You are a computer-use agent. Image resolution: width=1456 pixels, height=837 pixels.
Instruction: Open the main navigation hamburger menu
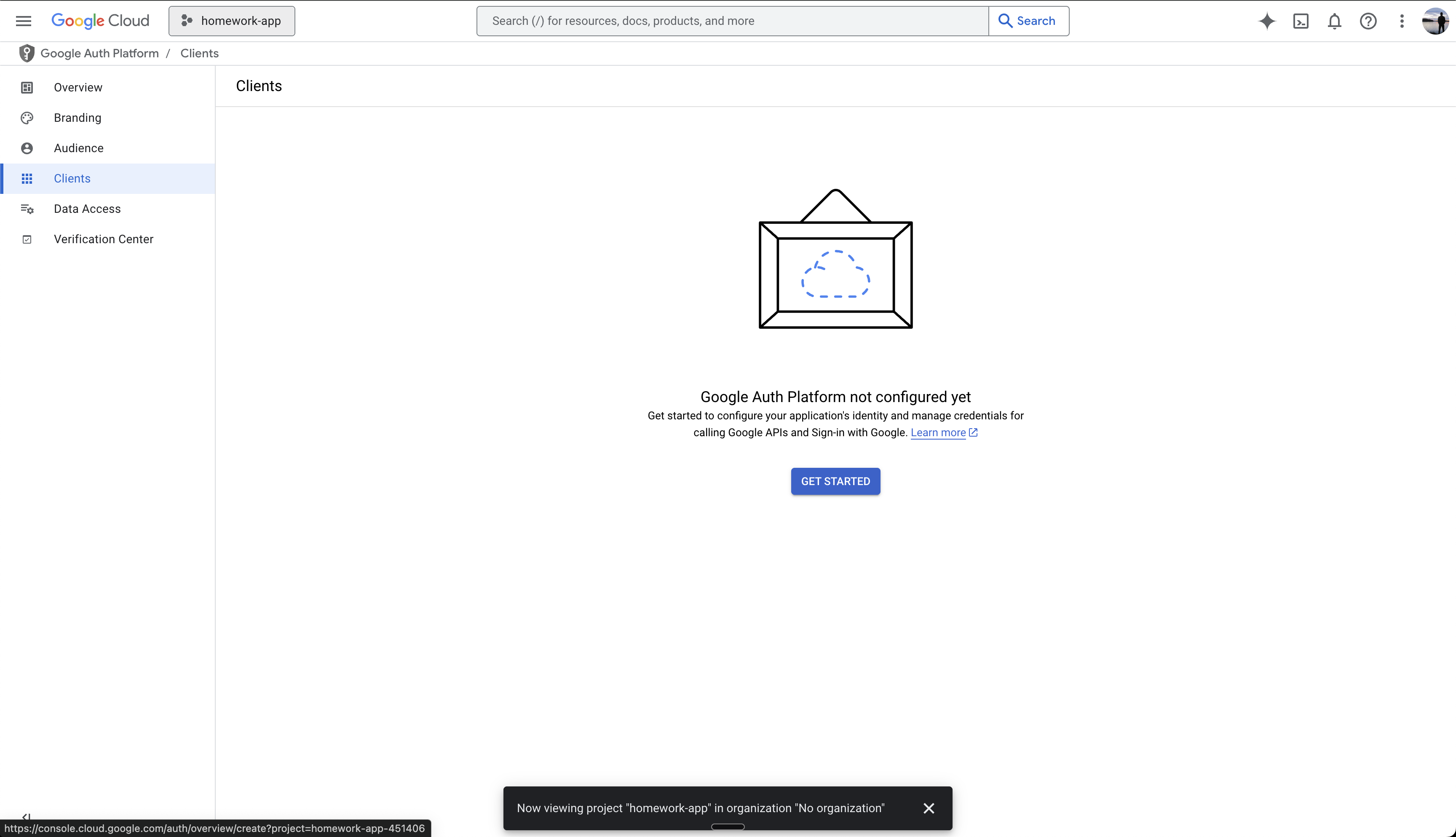pos(24,21)
